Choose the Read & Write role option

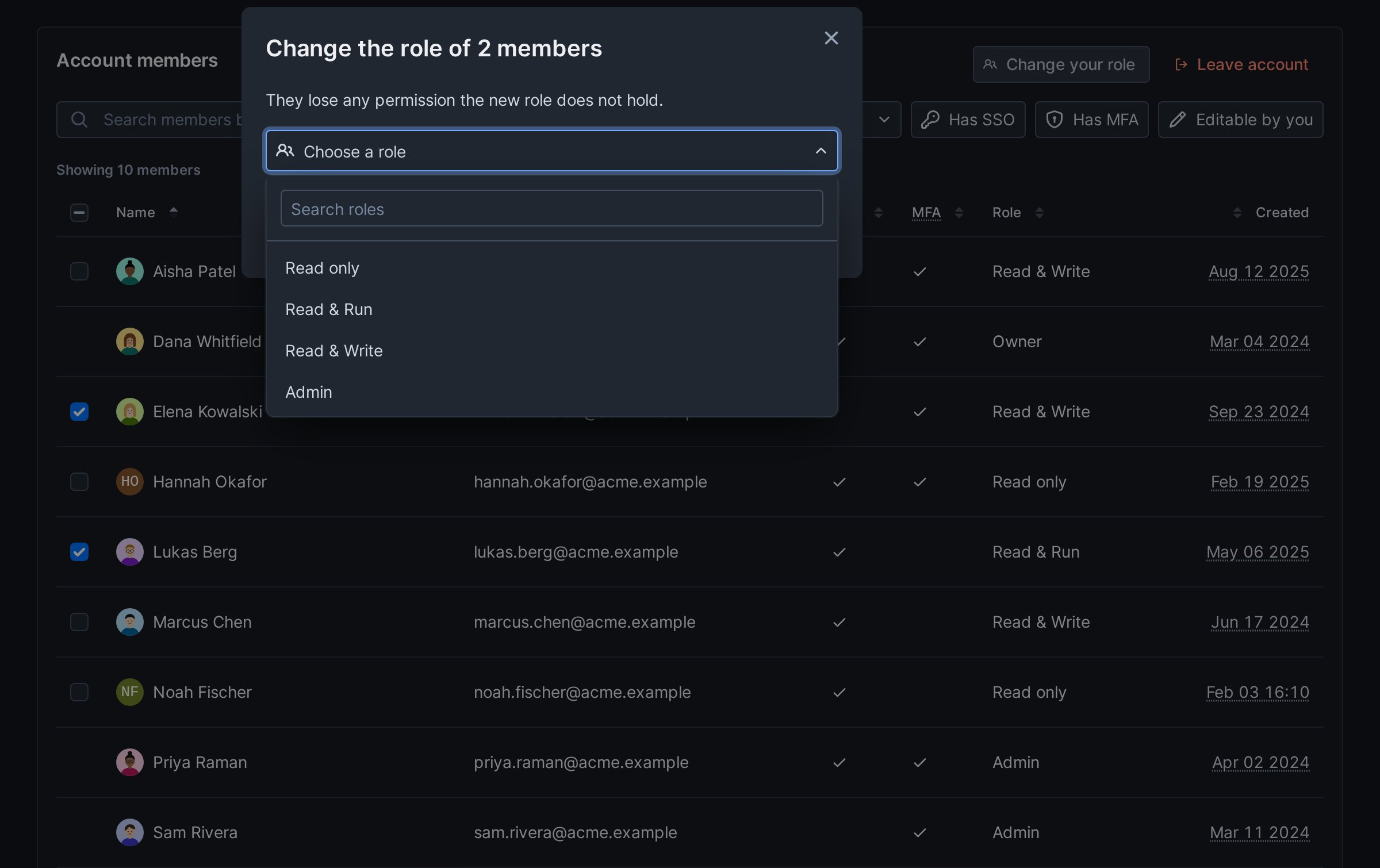tap(551, 351)
